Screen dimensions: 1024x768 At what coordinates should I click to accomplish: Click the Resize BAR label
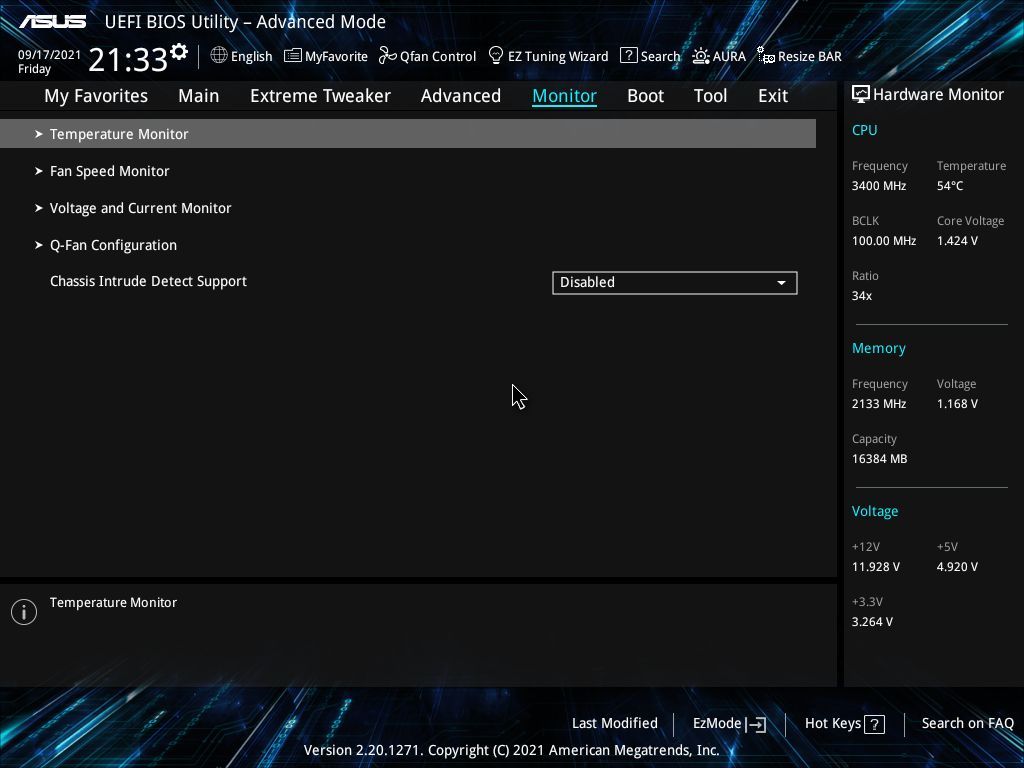pyautogui.click(x=810, y=56)
